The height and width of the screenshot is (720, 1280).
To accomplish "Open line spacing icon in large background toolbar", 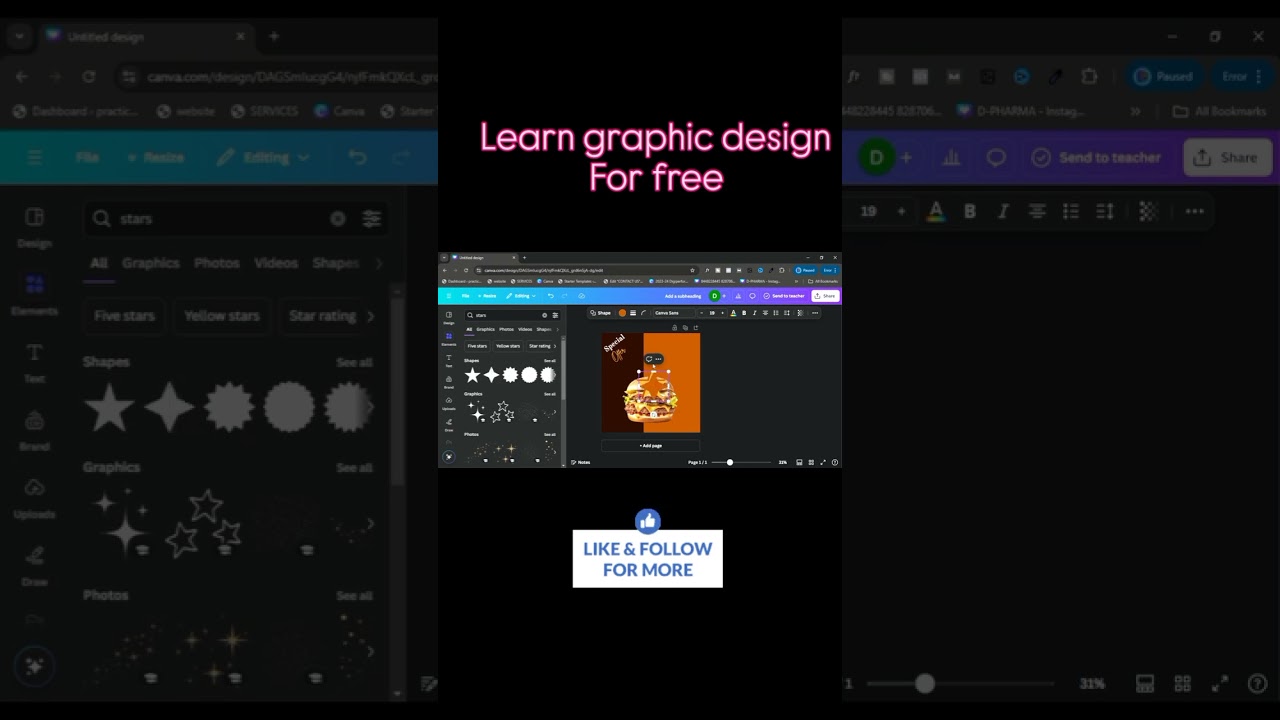I will 1105,211.
